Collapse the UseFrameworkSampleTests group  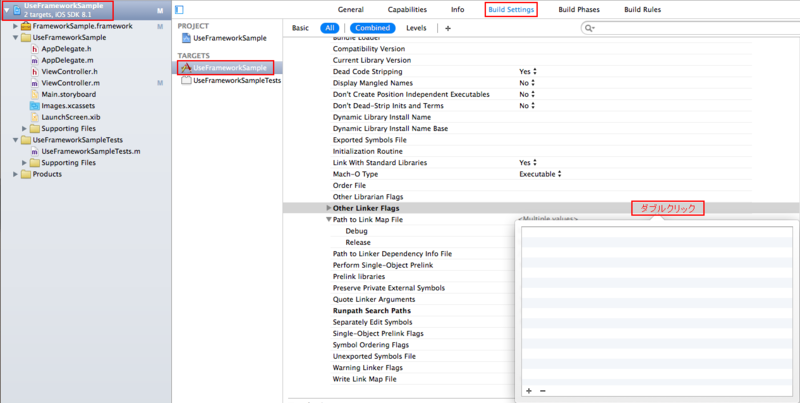point(16,140)
